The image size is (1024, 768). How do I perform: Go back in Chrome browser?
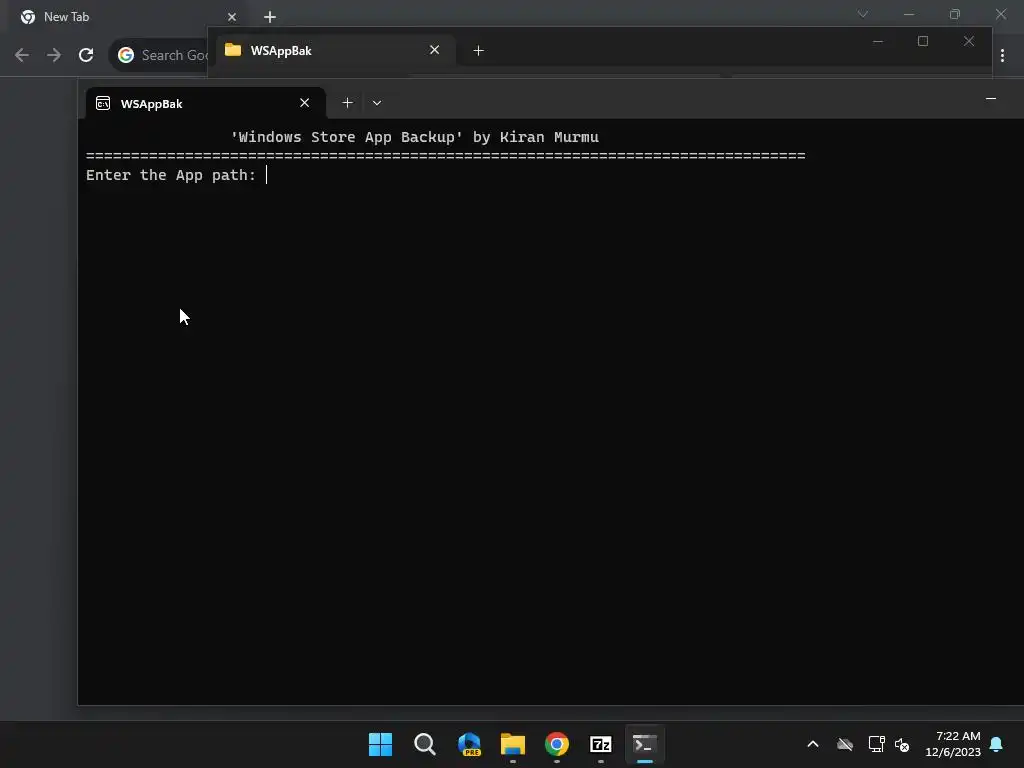point(22,55)
